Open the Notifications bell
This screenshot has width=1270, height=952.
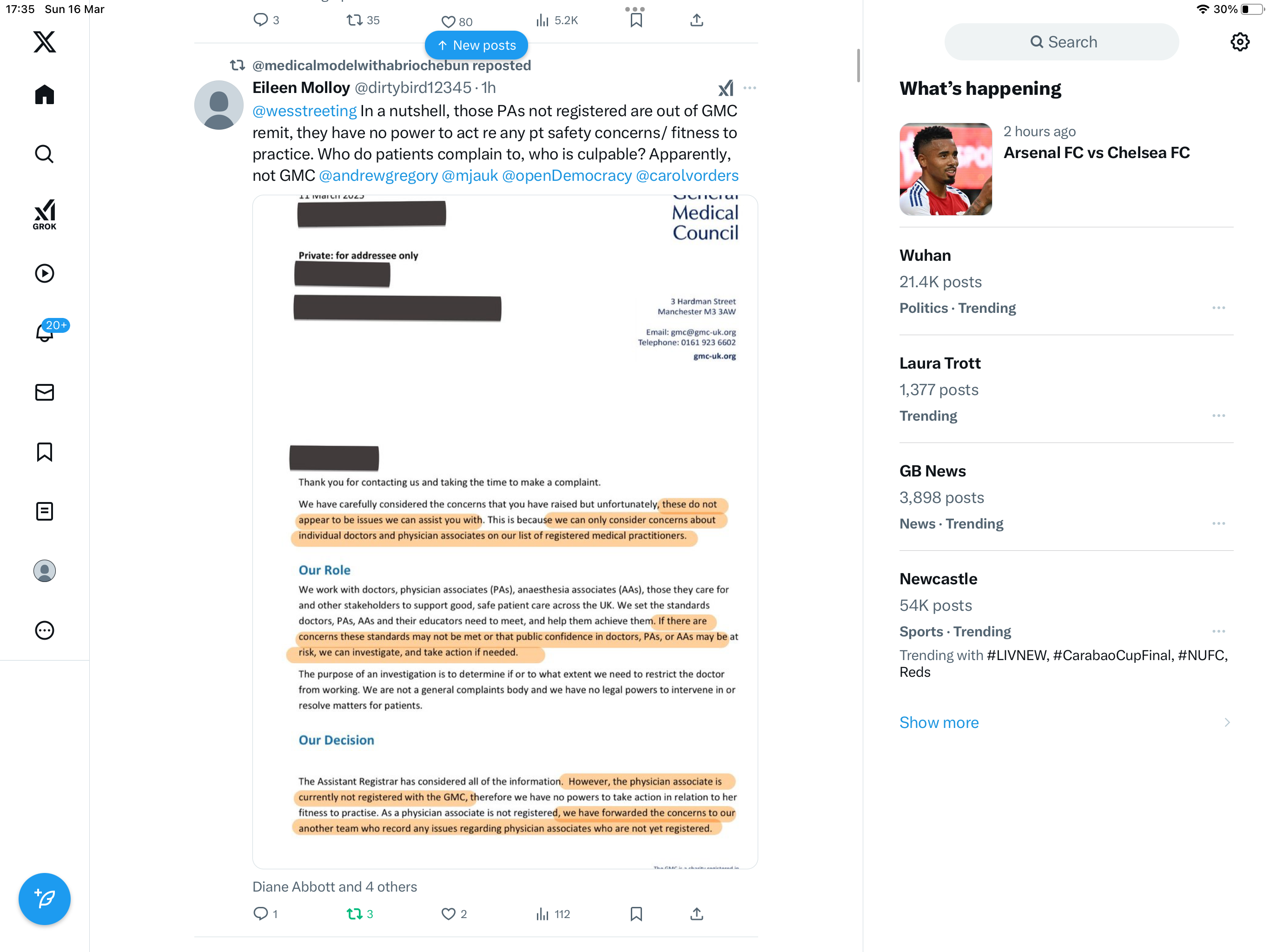(45, 332)
